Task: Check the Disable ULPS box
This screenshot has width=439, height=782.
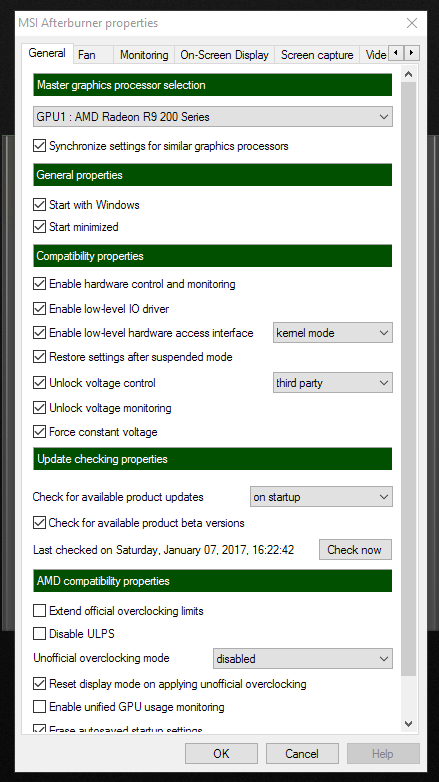Action: tap(39, 634)
